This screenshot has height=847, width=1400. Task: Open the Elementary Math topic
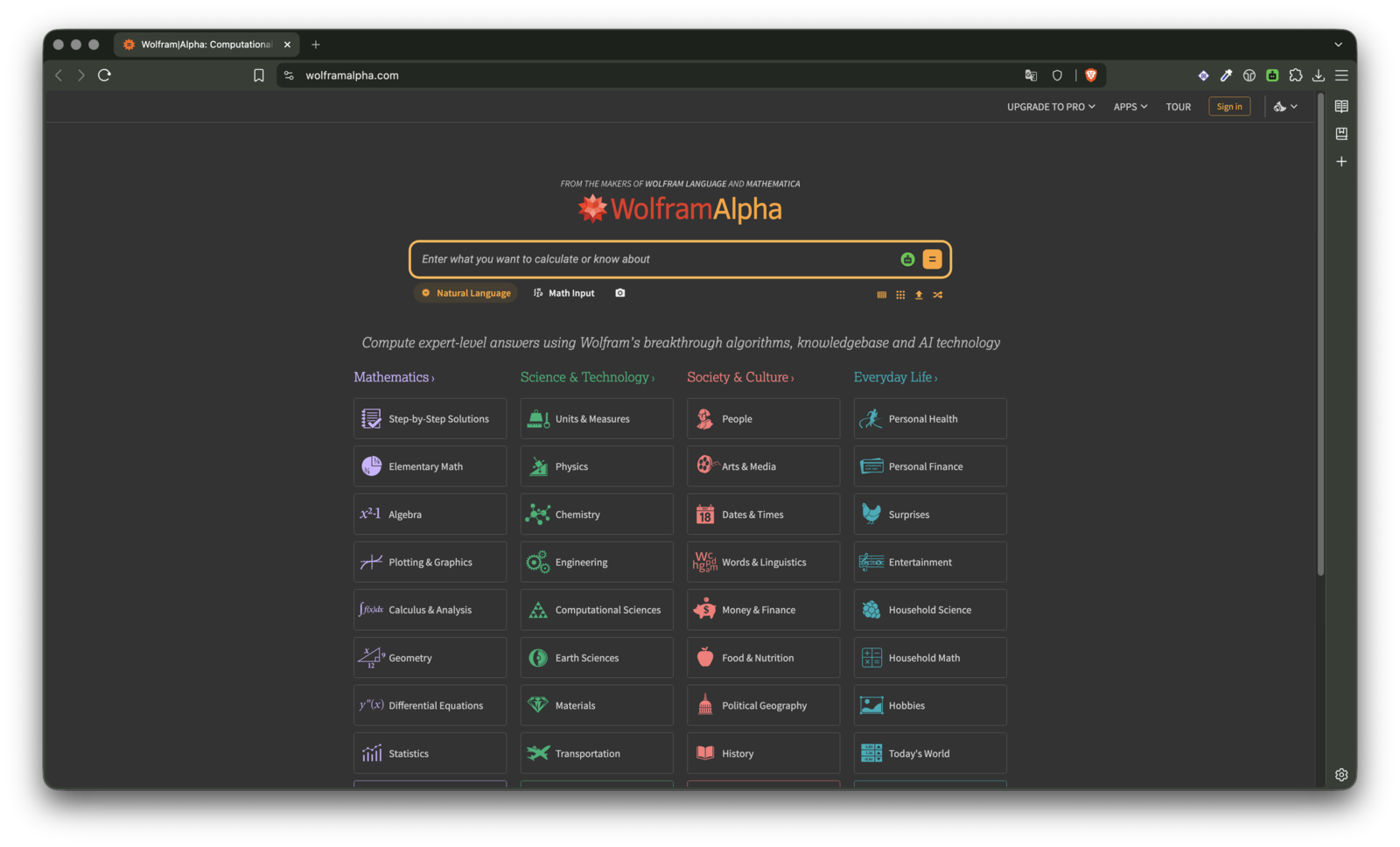(430, 466)
